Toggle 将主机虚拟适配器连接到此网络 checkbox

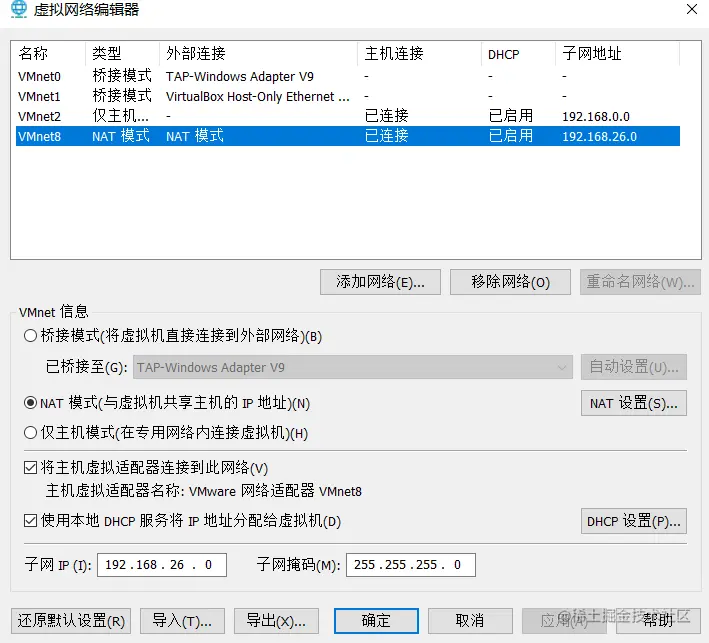(x=30, y=468)
